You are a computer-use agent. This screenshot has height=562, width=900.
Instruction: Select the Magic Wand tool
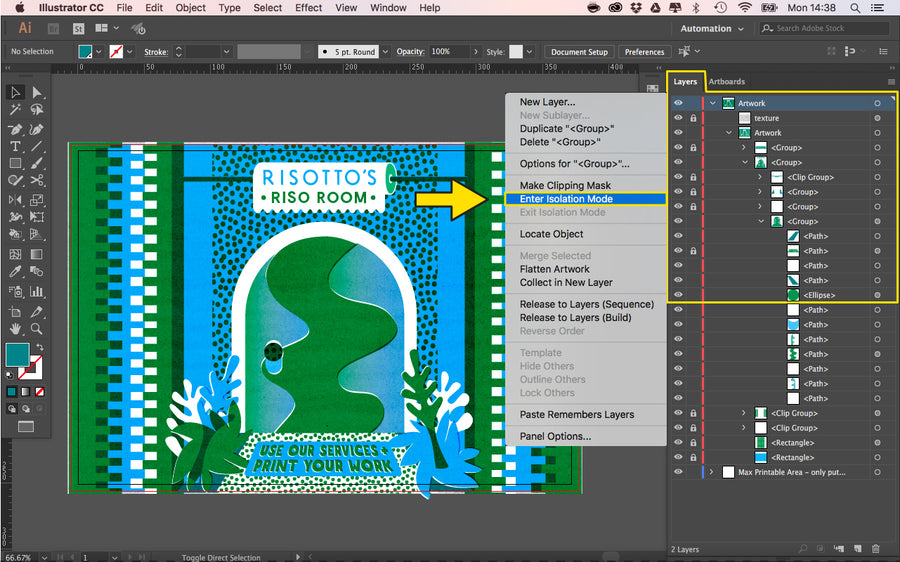15,110
